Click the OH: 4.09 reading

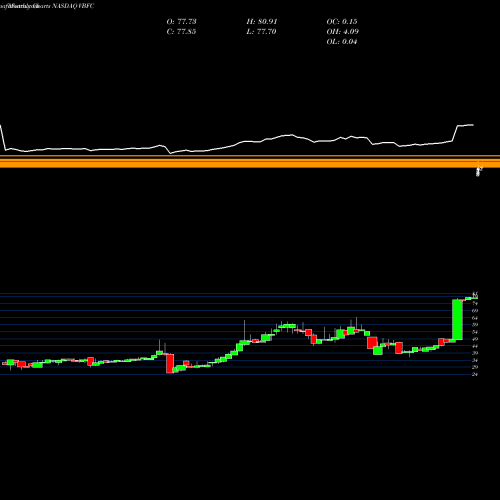(342, 32)
